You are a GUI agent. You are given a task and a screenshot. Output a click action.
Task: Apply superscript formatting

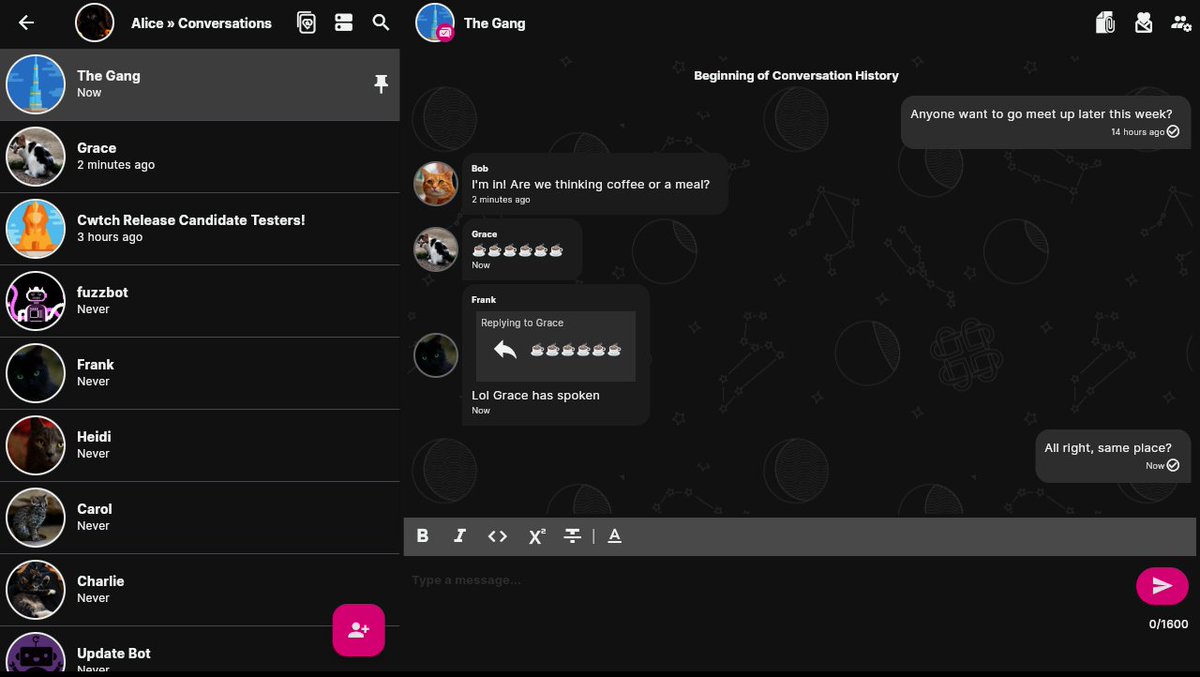click(x=536, y=536)
